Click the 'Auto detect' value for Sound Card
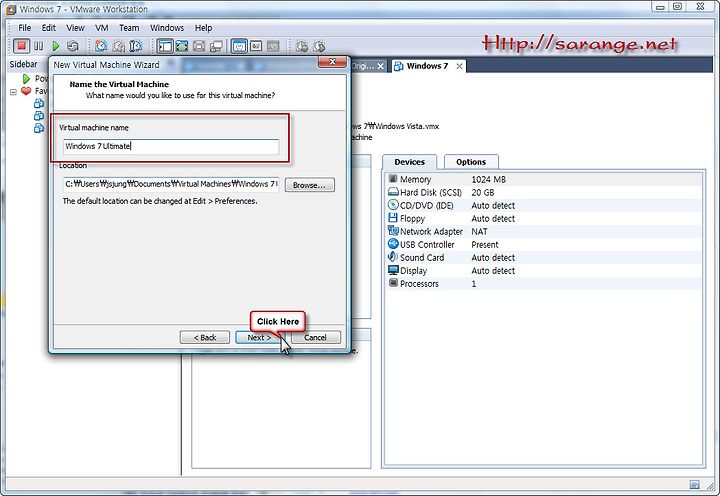Screen dimensions: 720x496 pos(493,258)
